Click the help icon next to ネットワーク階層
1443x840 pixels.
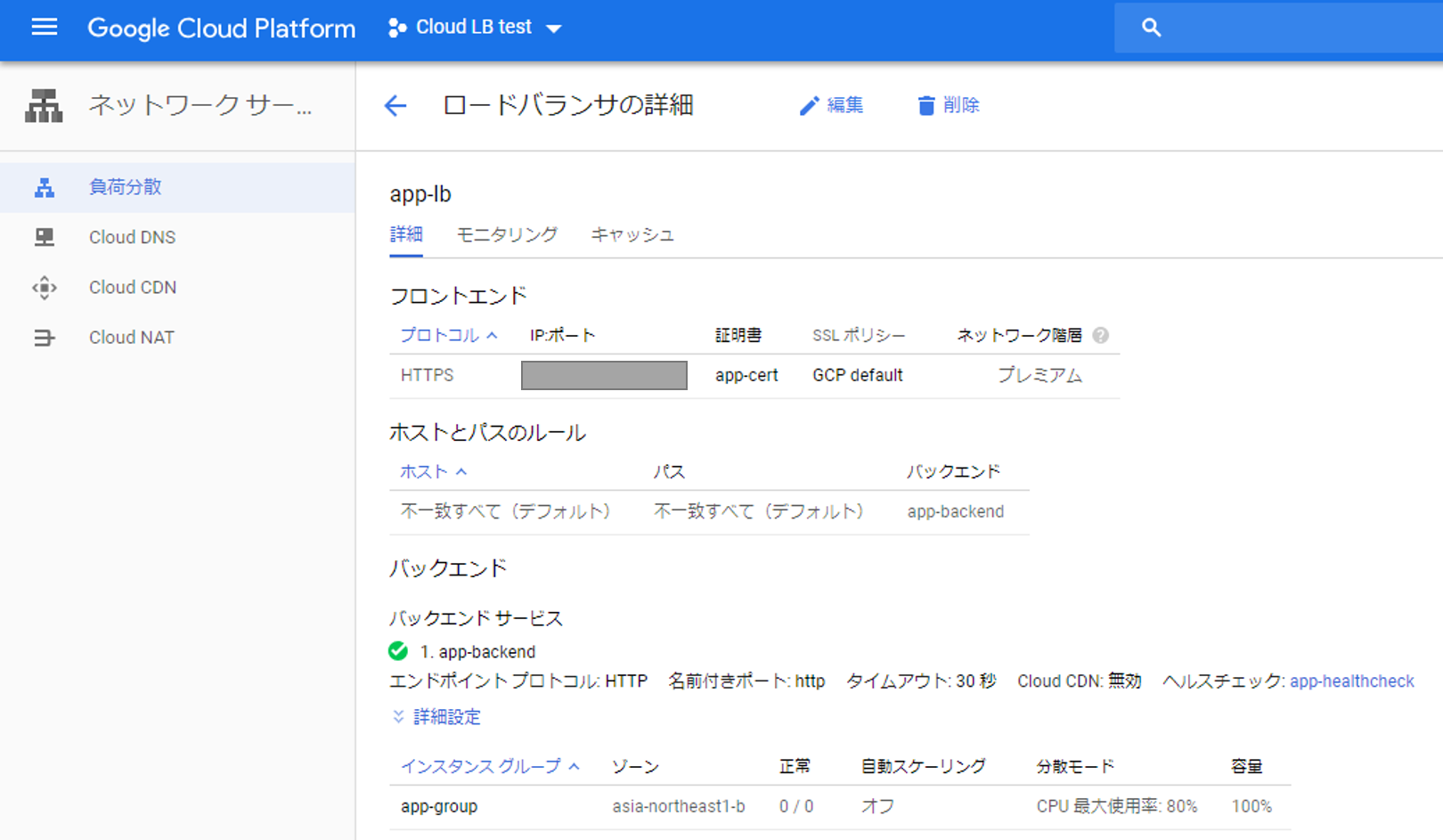point(1101,335)
